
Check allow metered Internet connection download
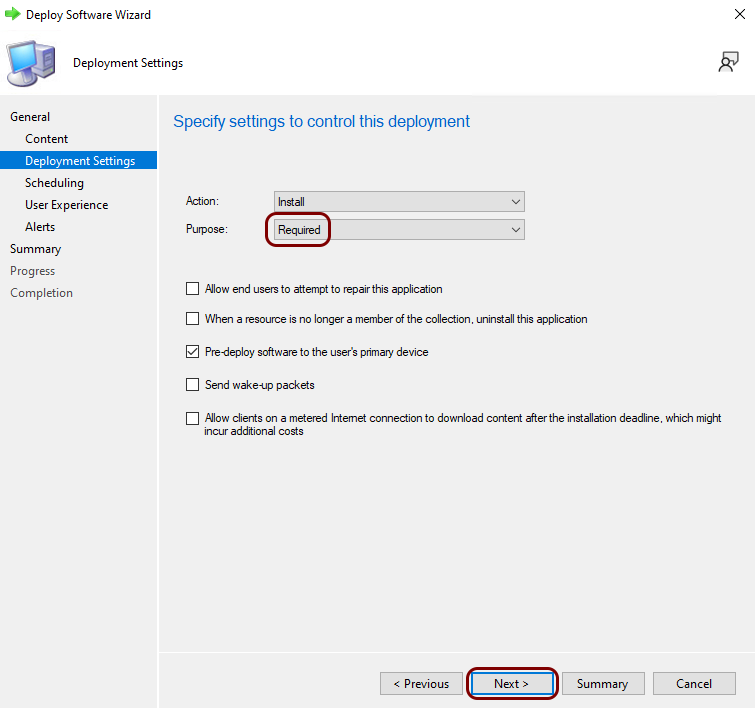tap(193, 418)
